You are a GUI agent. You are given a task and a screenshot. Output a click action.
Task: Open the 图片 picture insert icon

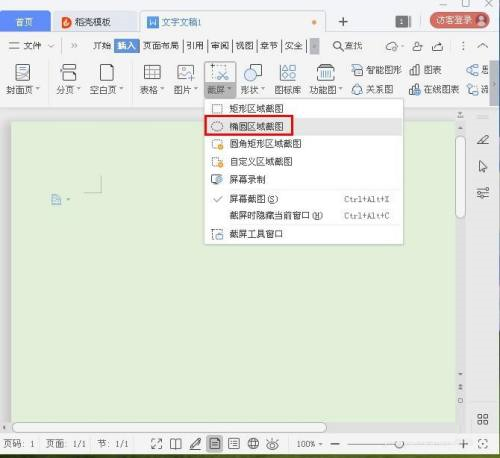point(185,72)
